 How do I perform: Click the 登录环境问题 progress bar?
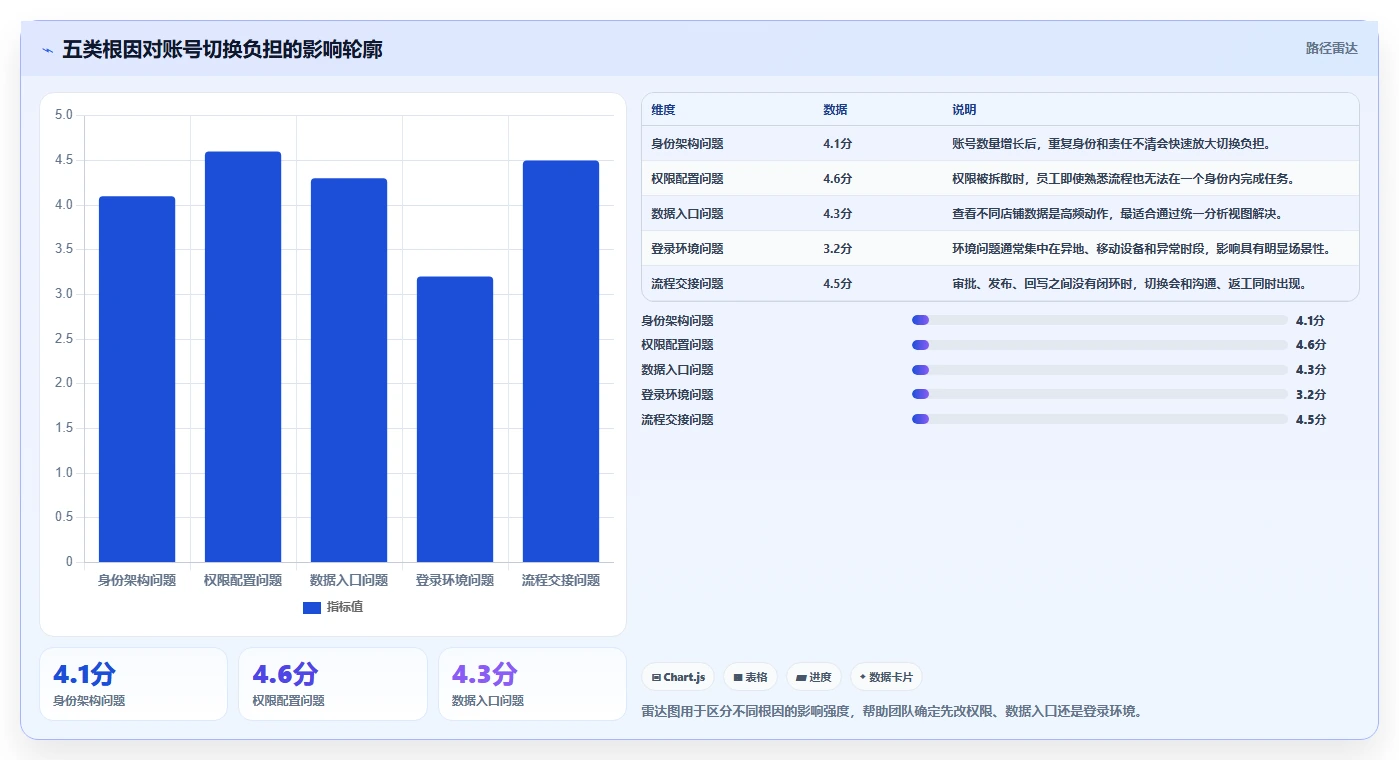(1099, 395)
